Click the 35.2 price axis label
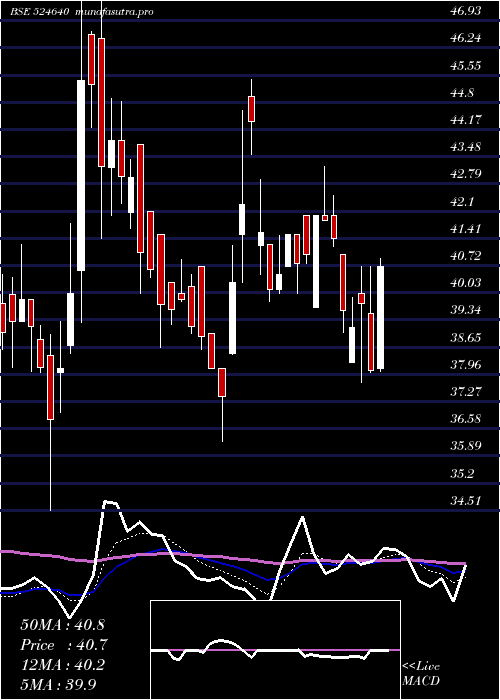The image size is (500, 700). point(462,473)
